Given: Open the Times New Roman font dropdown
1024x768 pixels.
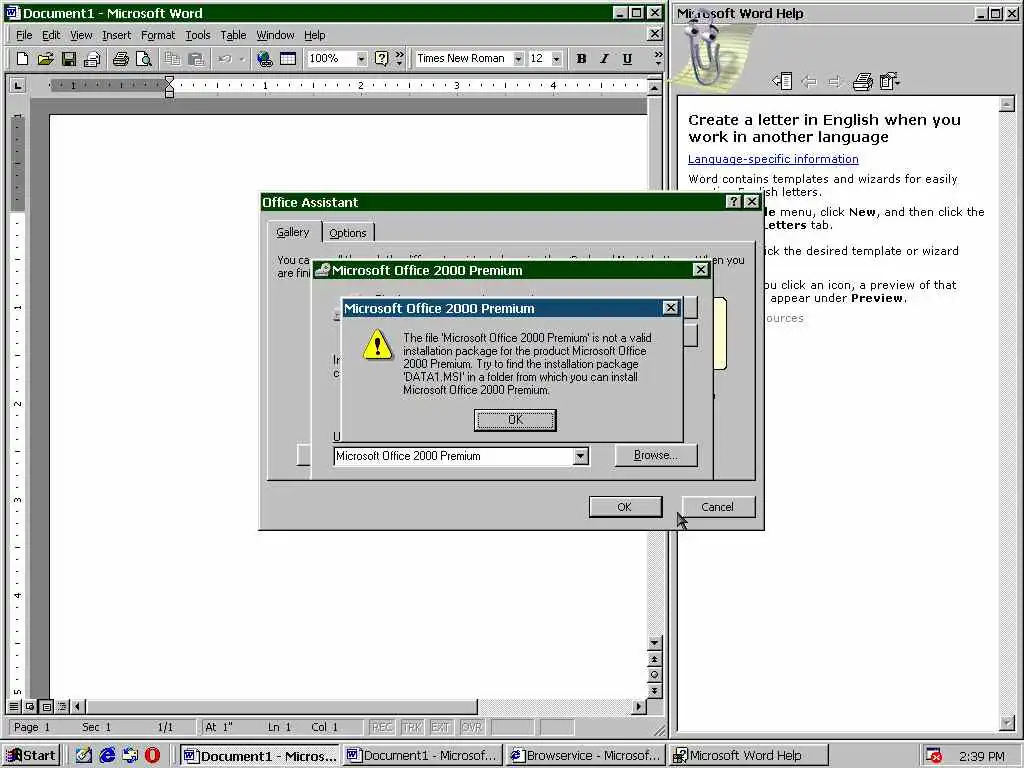Looking at the screenshot, I should coord(518,59).
